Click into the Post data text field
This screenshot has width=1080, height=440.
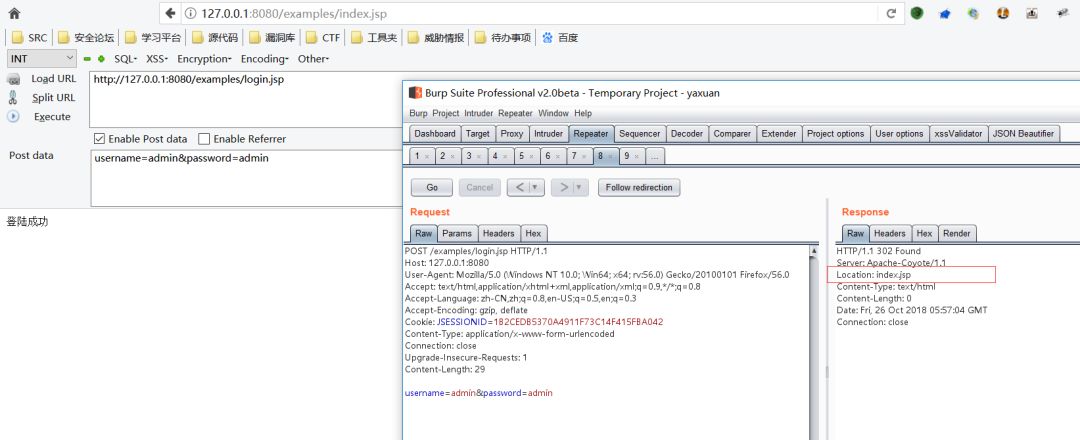[246, 178]
